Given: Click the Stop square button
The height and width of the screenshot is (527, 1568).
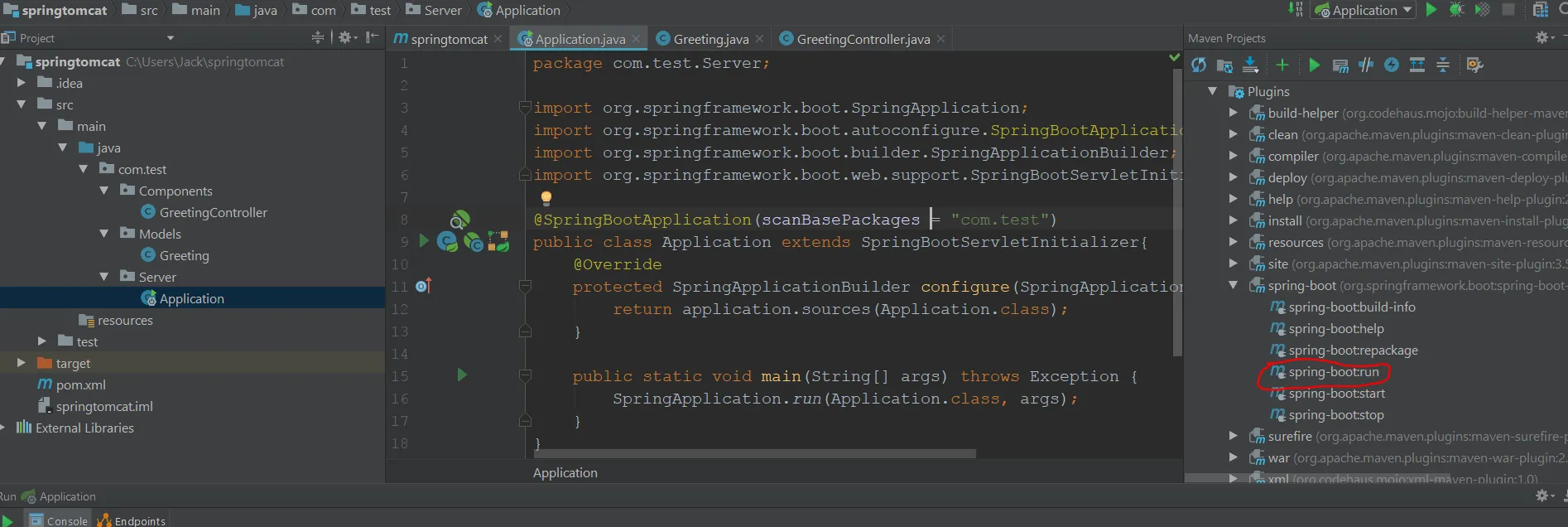Looking at the screenshot, I should 1508,10.
